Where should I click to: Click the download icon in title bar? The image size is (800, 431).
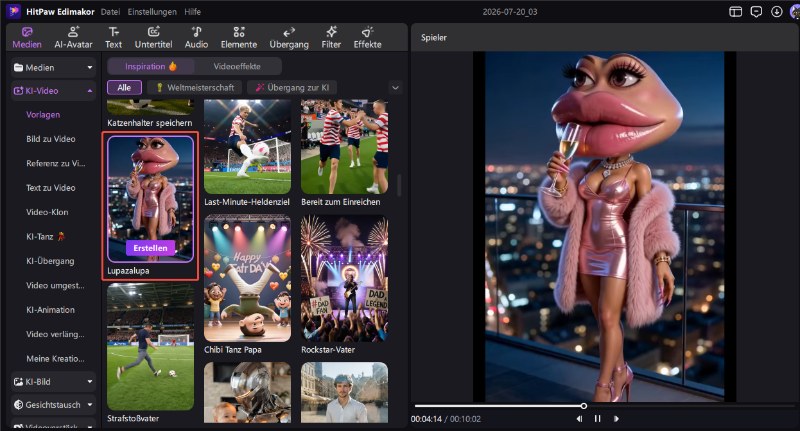tap(777, 12)
